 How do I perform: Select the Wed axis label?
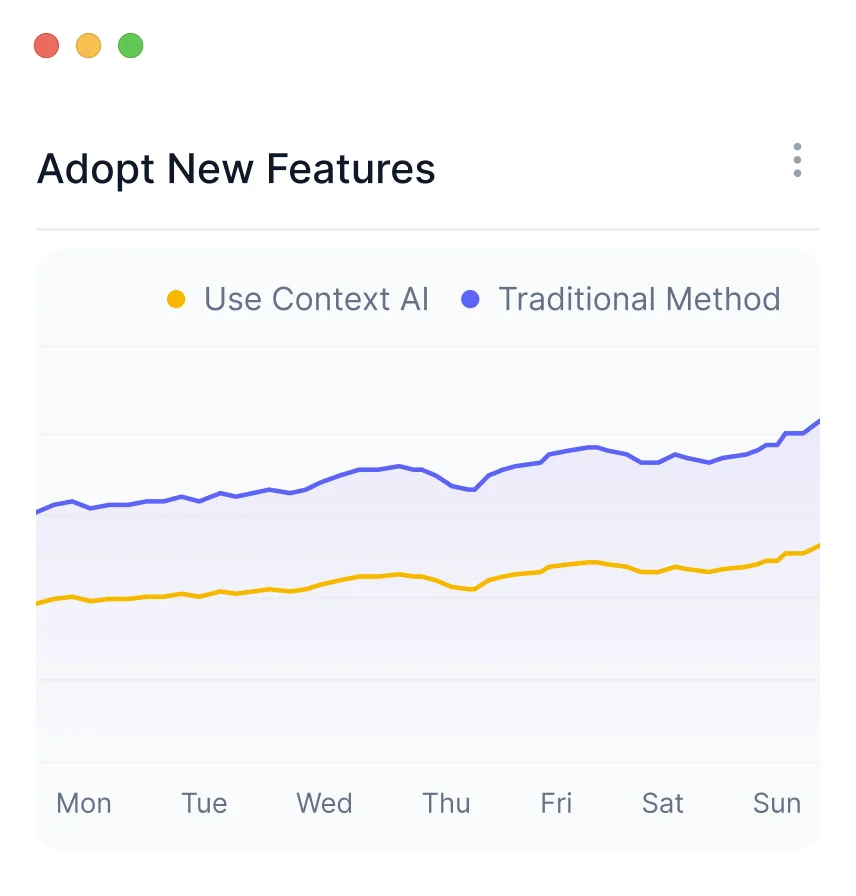[324, 803]
